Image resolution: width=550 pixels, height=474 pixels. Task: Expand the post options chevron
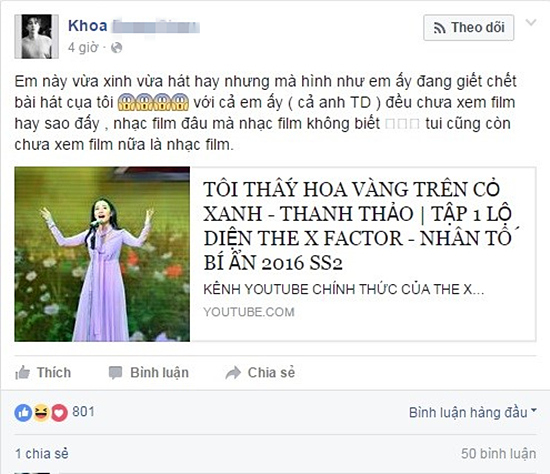531,23
